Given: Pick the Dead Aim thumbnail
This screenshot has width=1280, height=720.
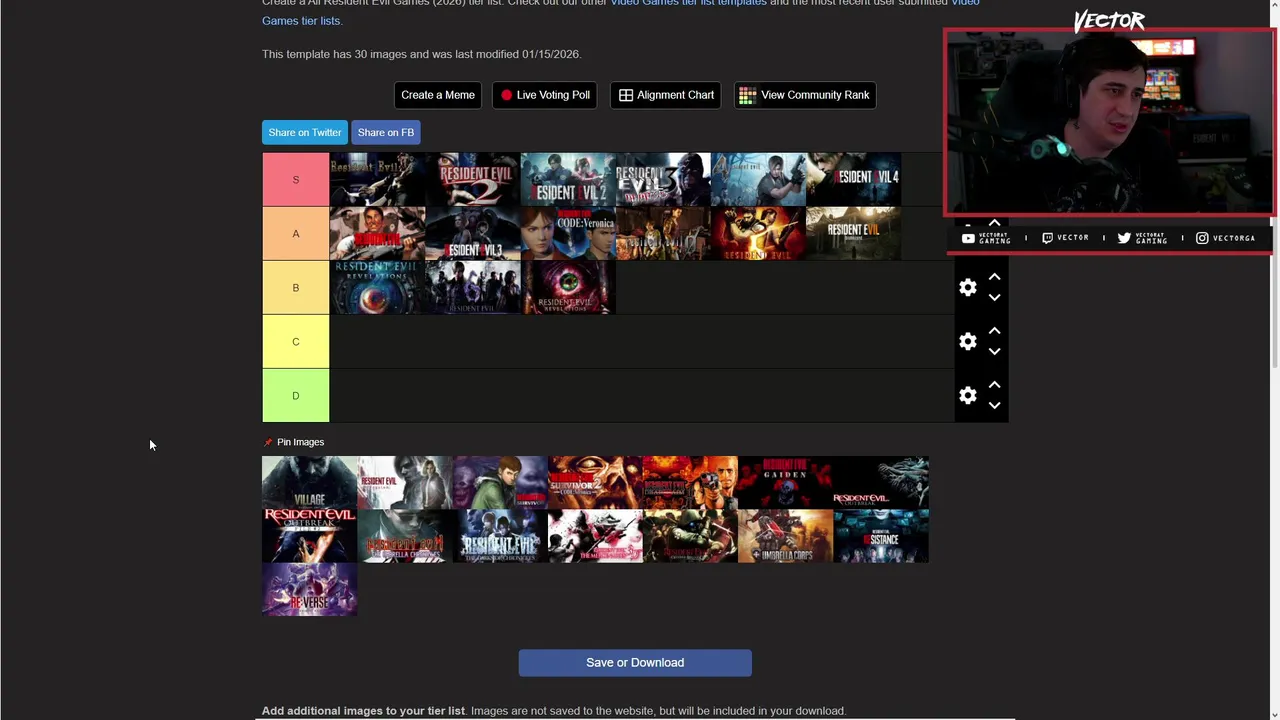Looking at the screenshot, I should coord(690,482).
